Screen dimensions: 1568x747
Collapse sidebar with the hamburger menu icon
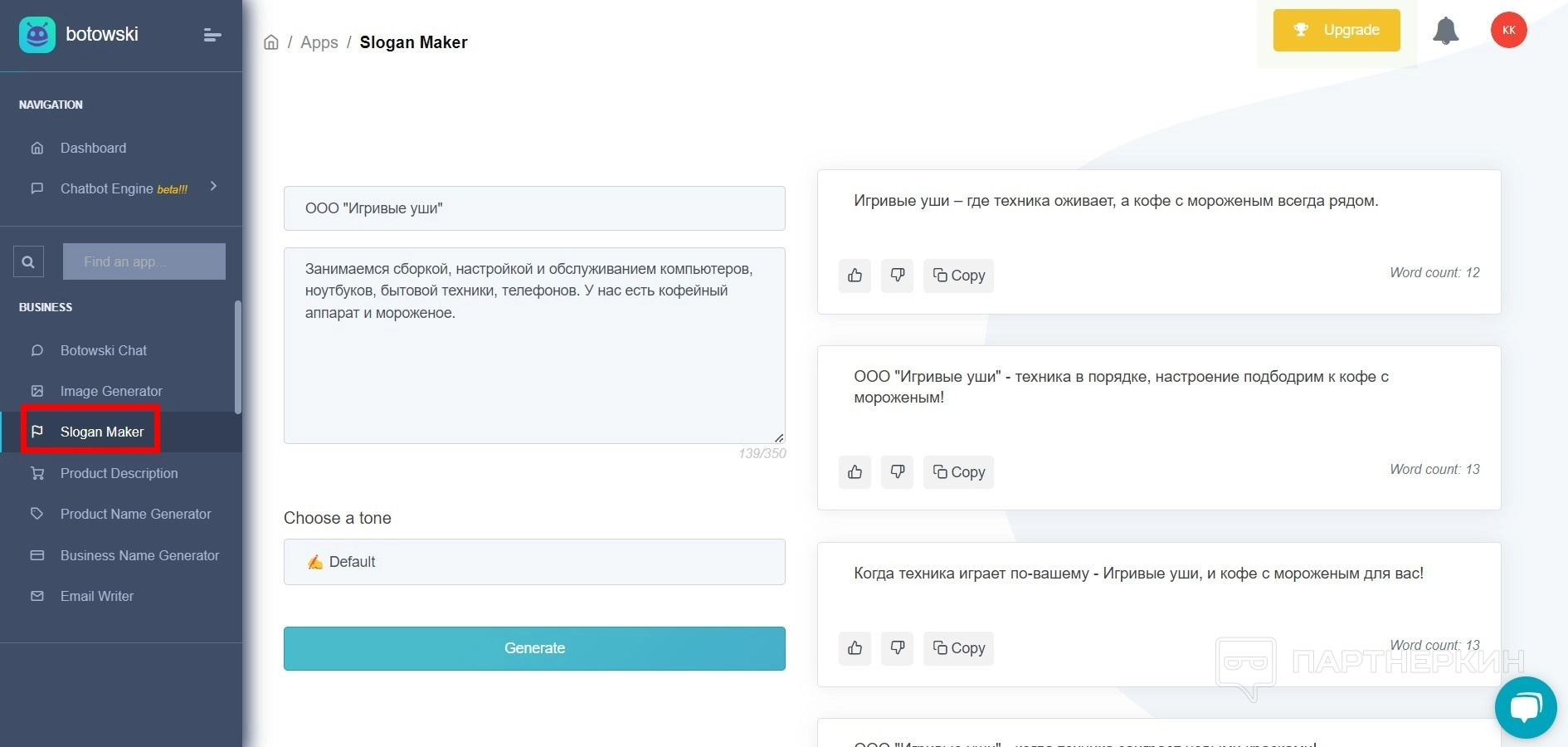click(212, 35)
